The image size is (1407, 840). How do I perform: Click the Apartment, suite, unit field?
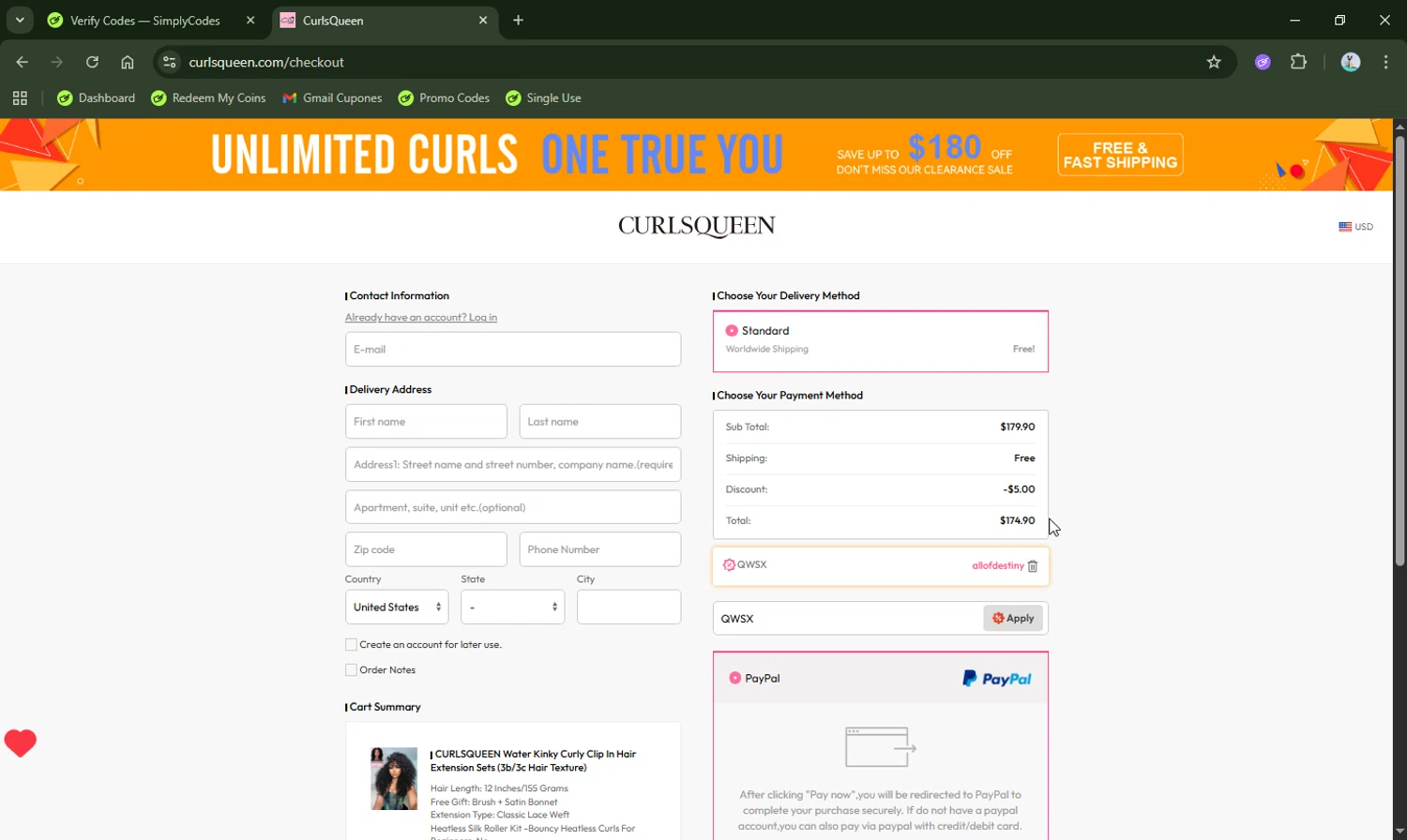[513, 507]
